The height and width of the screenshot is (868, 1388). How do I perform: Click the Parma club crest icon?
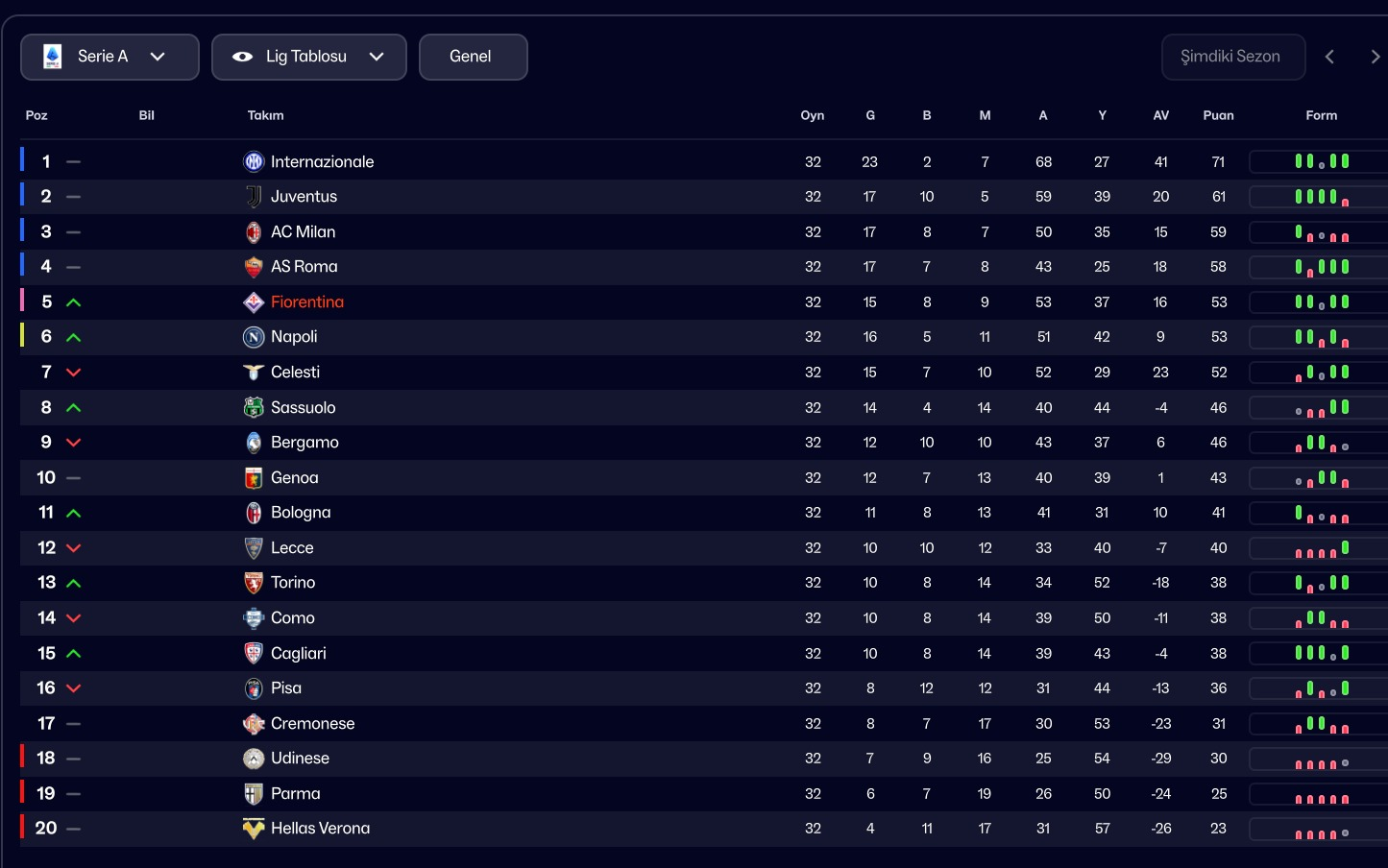(254, 793)
